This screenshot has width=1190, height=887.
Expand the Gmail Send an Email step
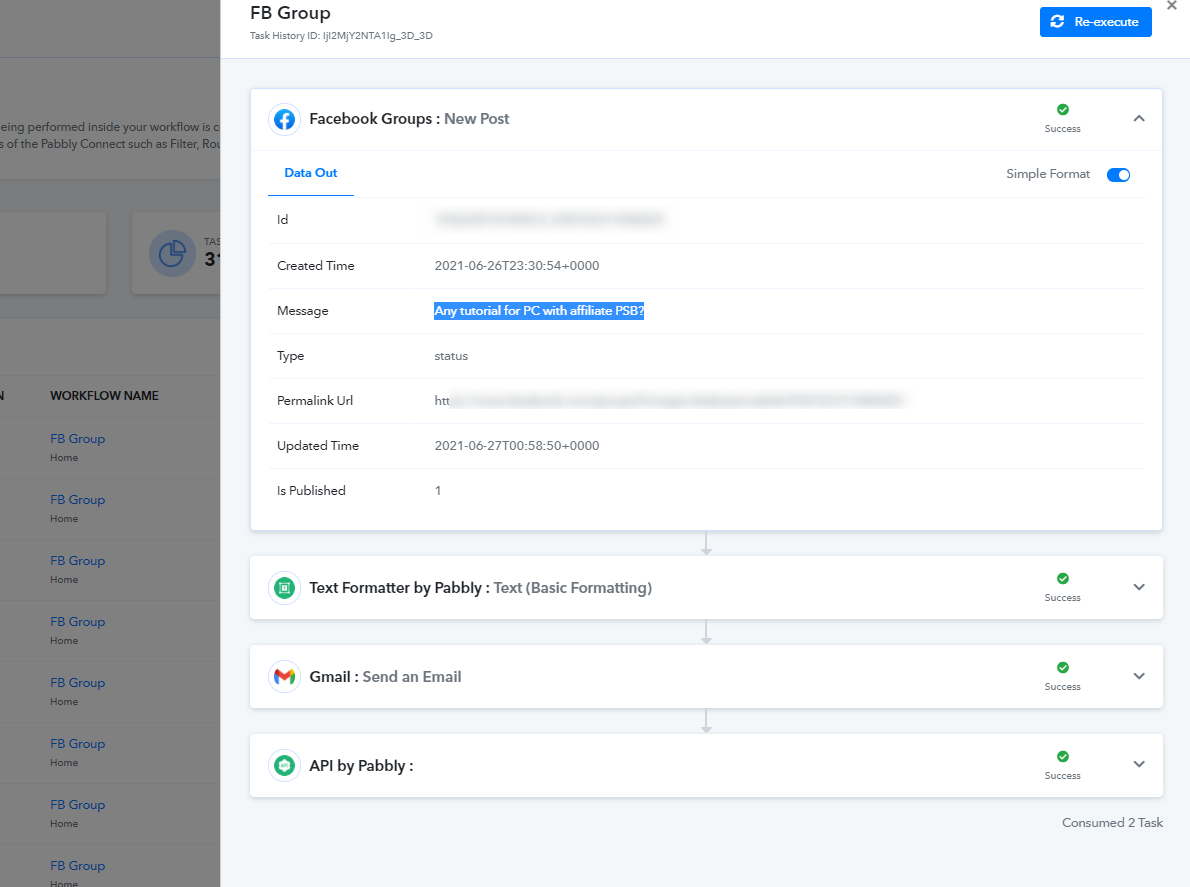pyautogui.click(x=1138, y=676)
